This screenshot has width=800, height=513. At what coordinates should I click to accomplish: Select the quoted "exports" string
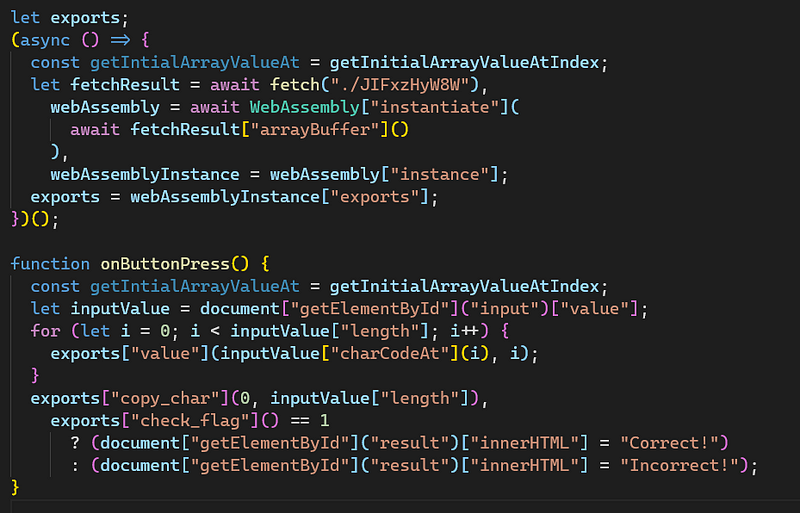(375, 197)
